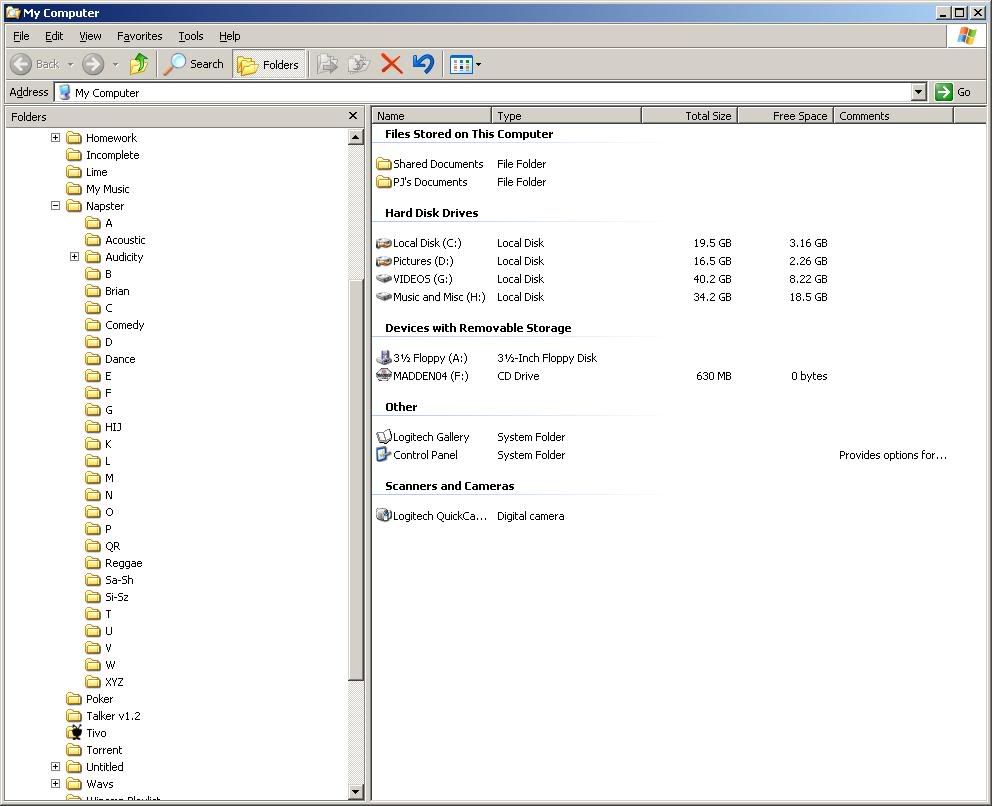Select the Comedy folder in tree
This screenshot has height=806, width=992.
click(x=124, y=325)
